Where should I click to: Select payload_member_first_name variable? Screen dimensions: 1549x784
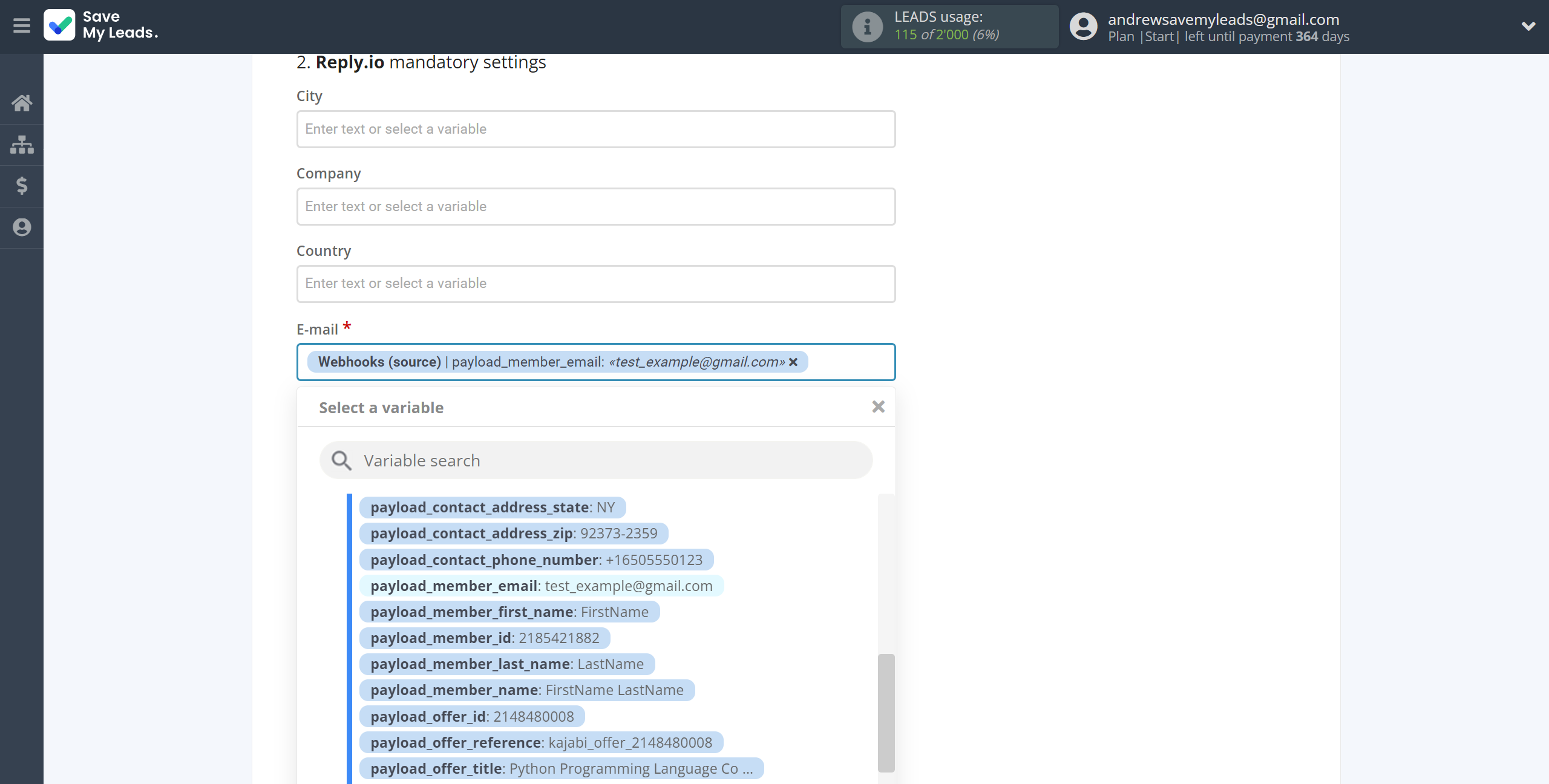[x=509, y=612]
